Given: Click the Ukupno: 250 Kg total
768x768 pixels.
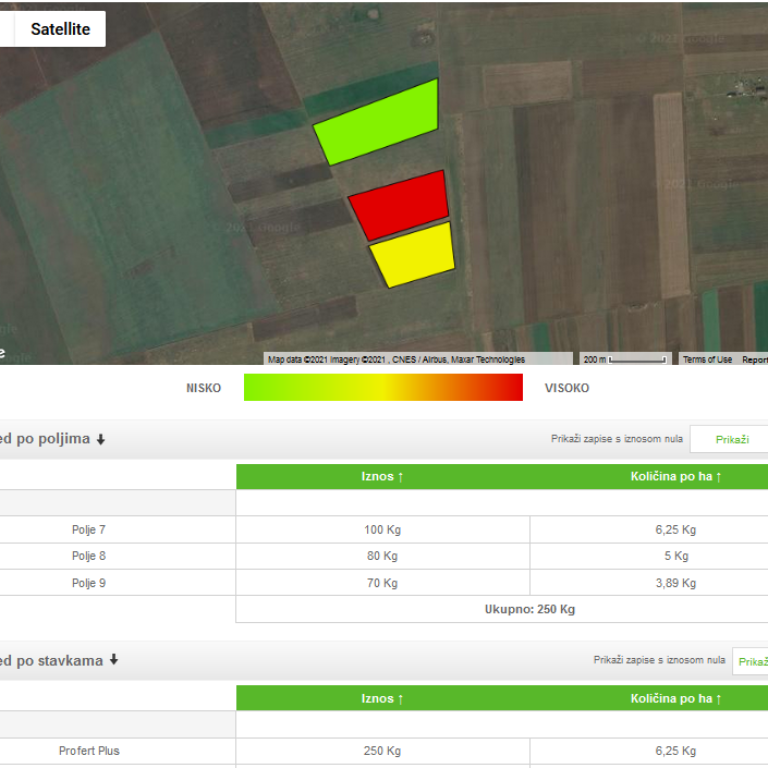Looking at the screenshot, I should click(529, 609).
